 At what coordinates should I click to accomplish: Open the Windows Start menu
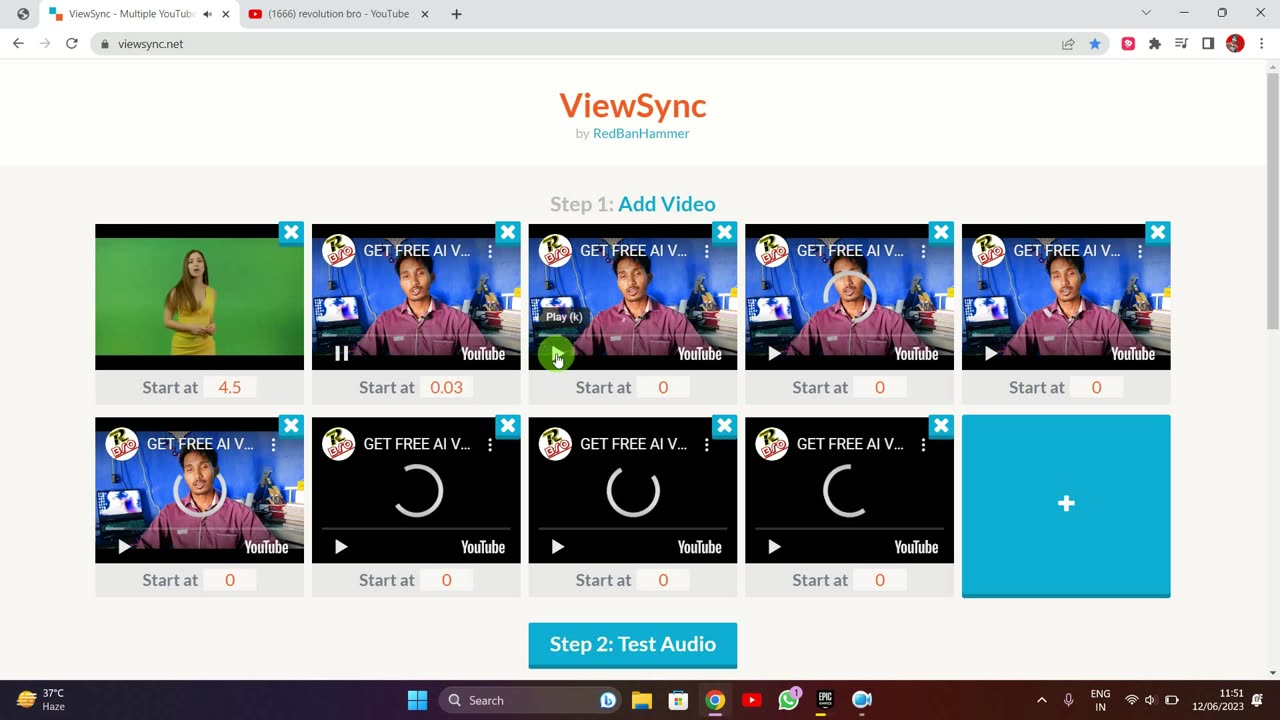pos(418,700)
